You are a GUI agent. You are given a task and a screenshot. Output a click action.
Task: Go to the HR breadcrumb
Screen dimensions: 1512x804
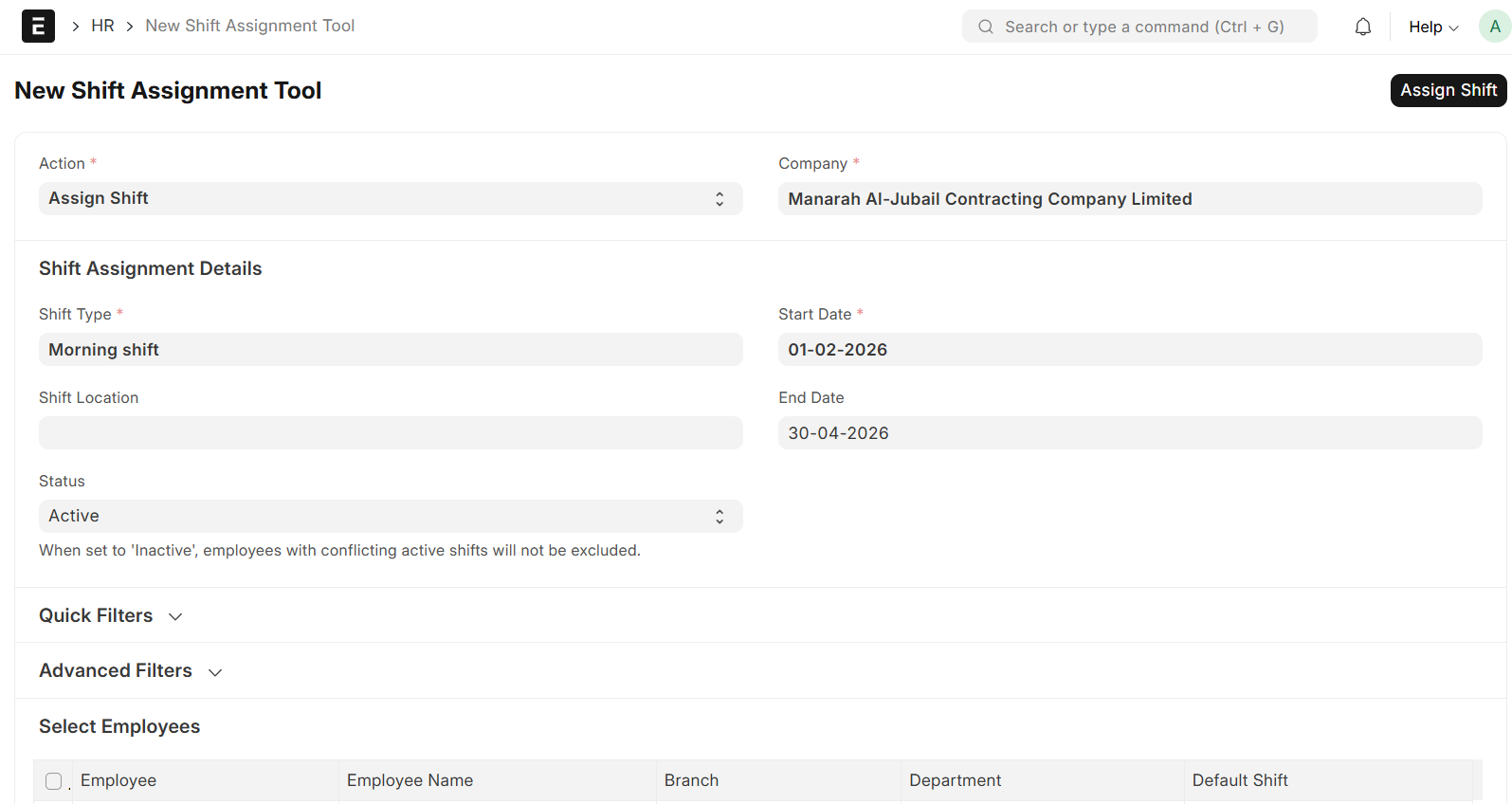tap(102, 26)
